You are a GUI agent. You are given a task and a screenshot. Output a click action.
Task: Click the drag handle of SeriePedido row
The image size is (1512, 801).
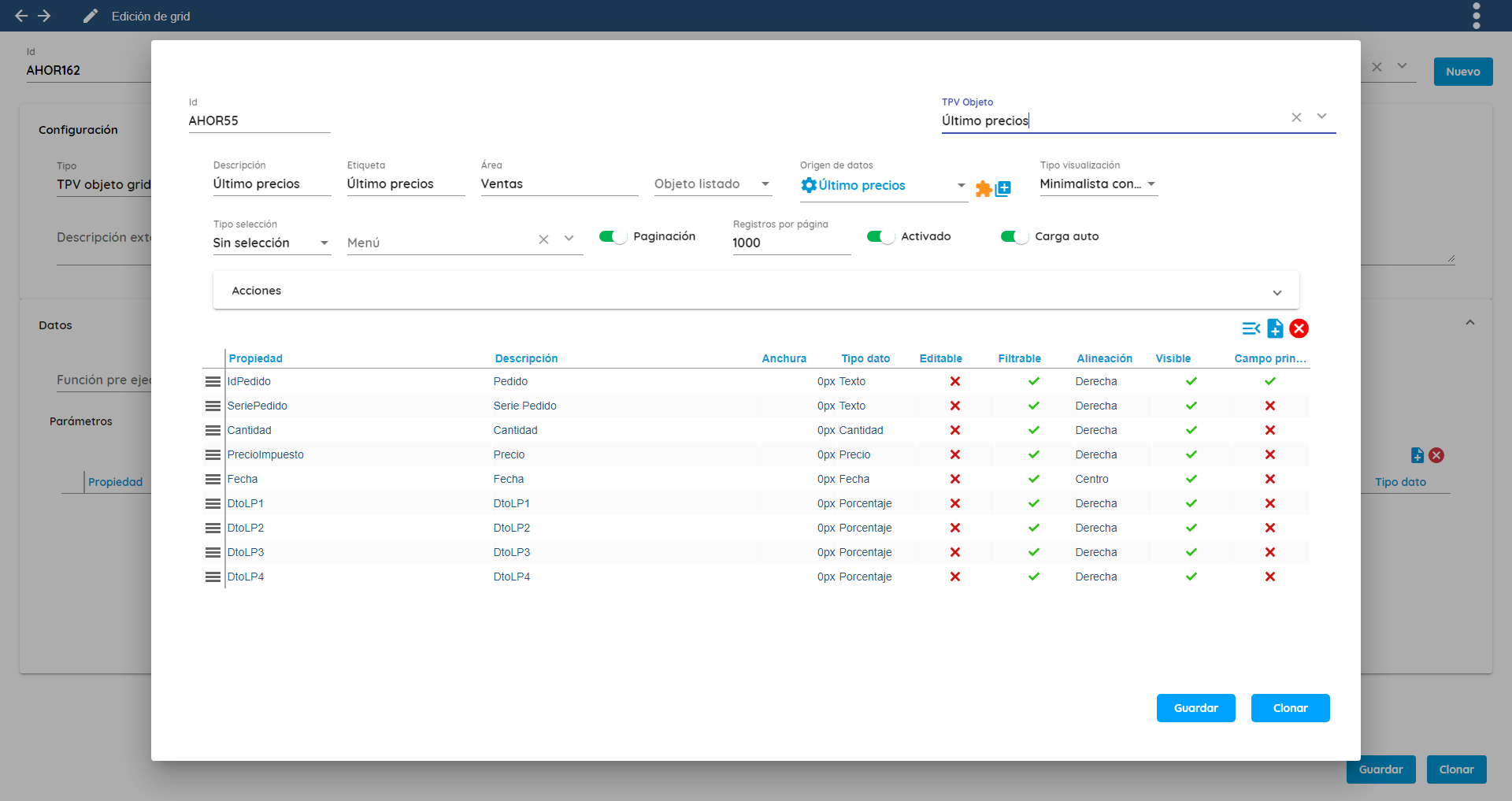click(213, 406)
